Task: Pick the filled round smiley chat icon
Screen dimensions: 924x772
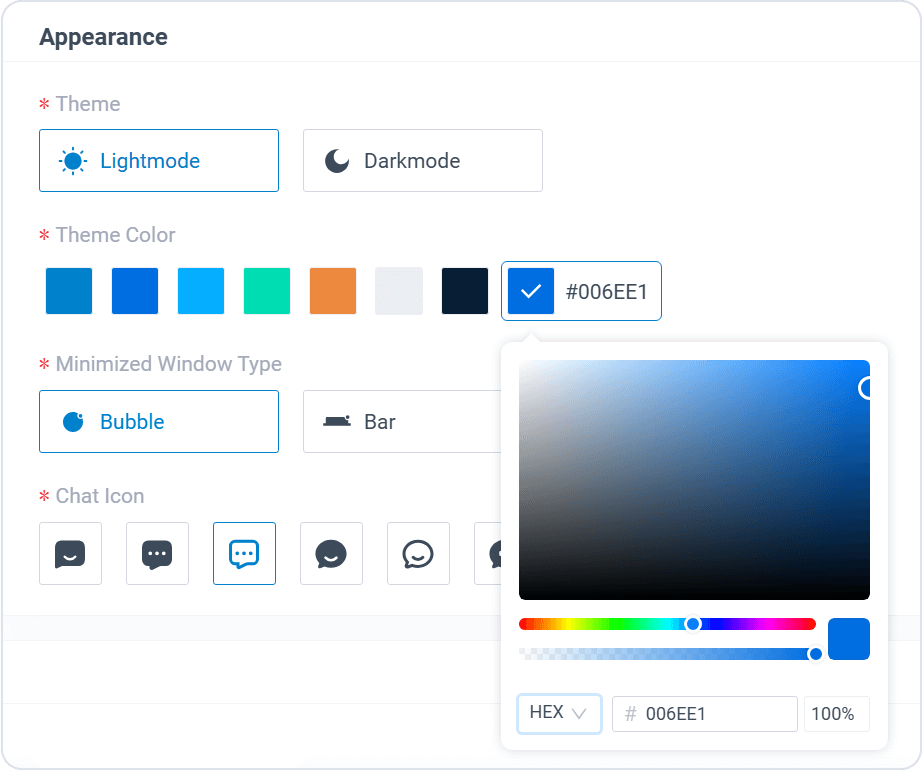Action: [331, 554]
